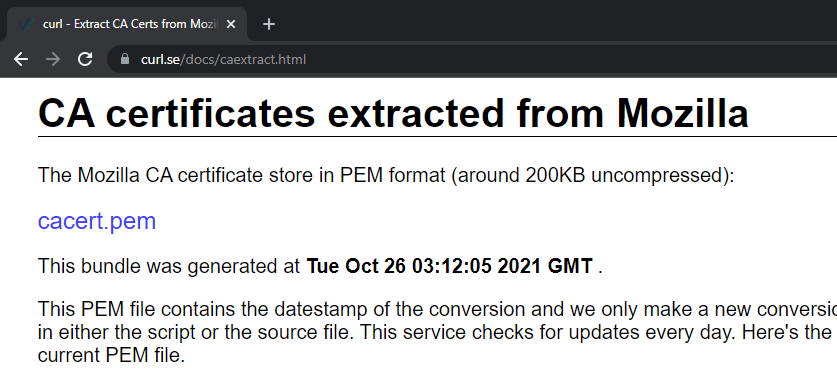Click the 'curl.se' domain in the URL
The image size is (837, 378).
pos(160,59)
